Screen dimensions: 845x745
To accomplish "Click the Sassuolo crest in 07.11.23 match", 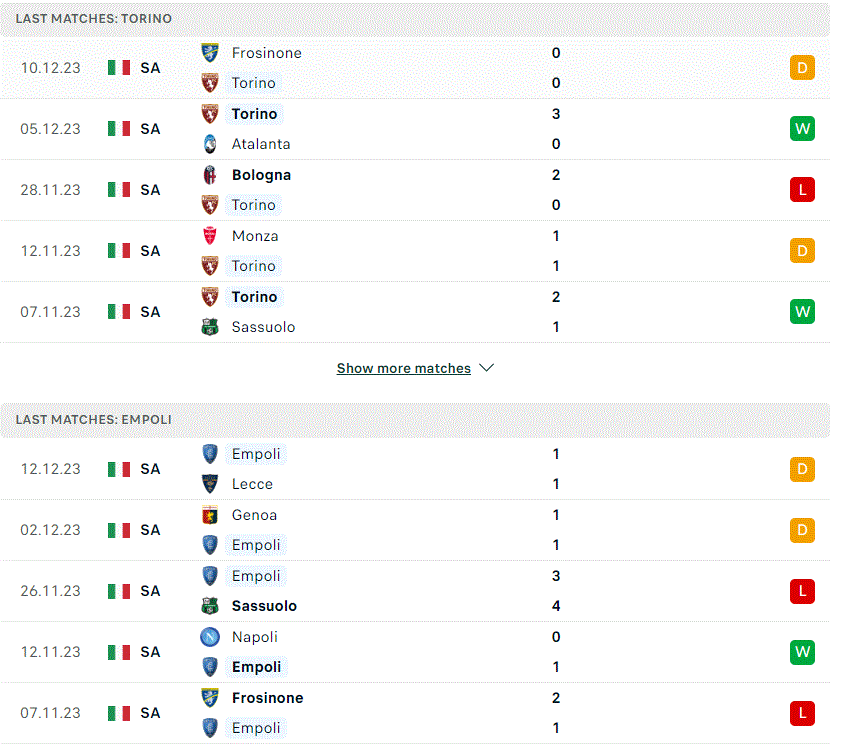I will [x=210, y=327].
